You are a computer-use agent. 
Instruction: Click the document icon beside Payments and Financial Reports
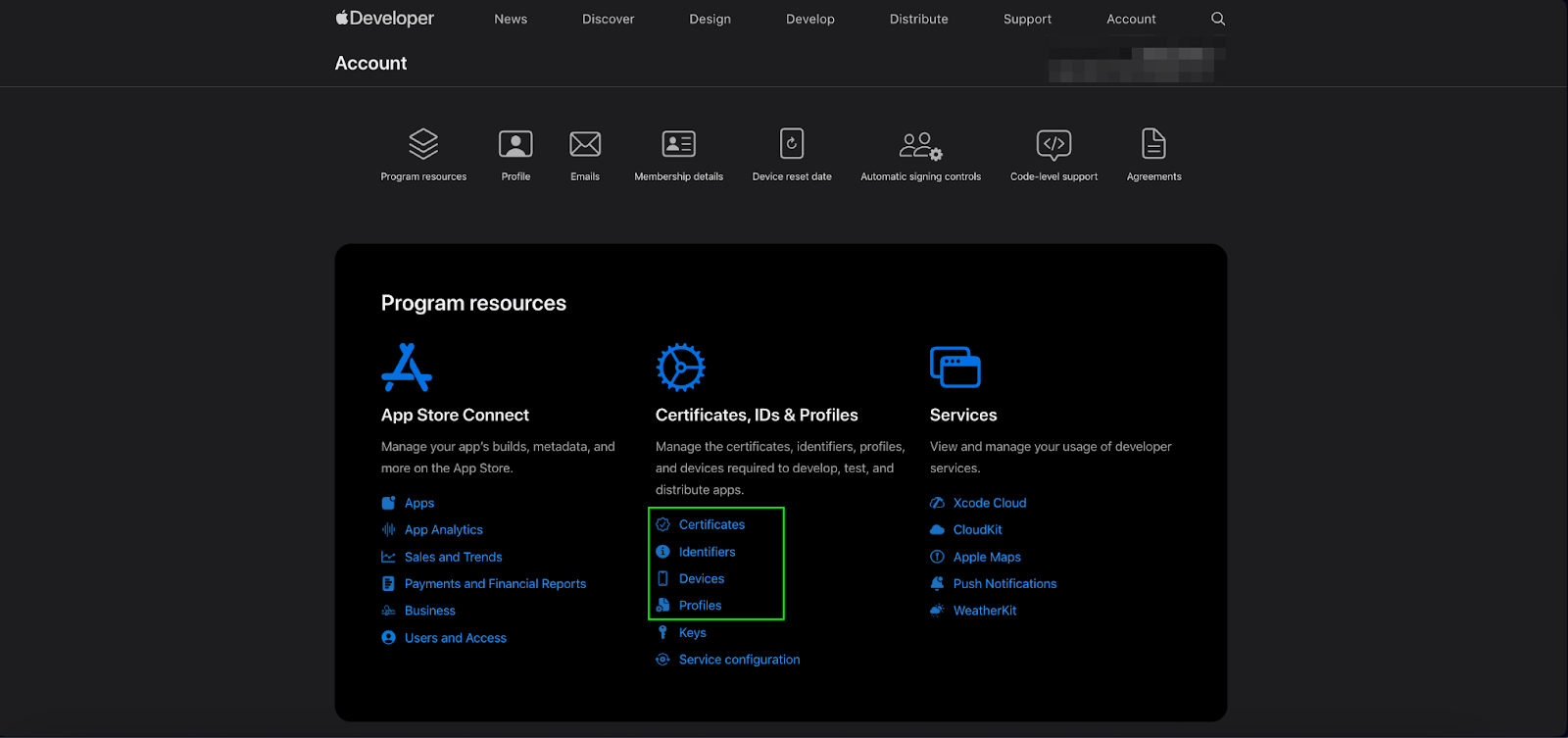point(388,583)
